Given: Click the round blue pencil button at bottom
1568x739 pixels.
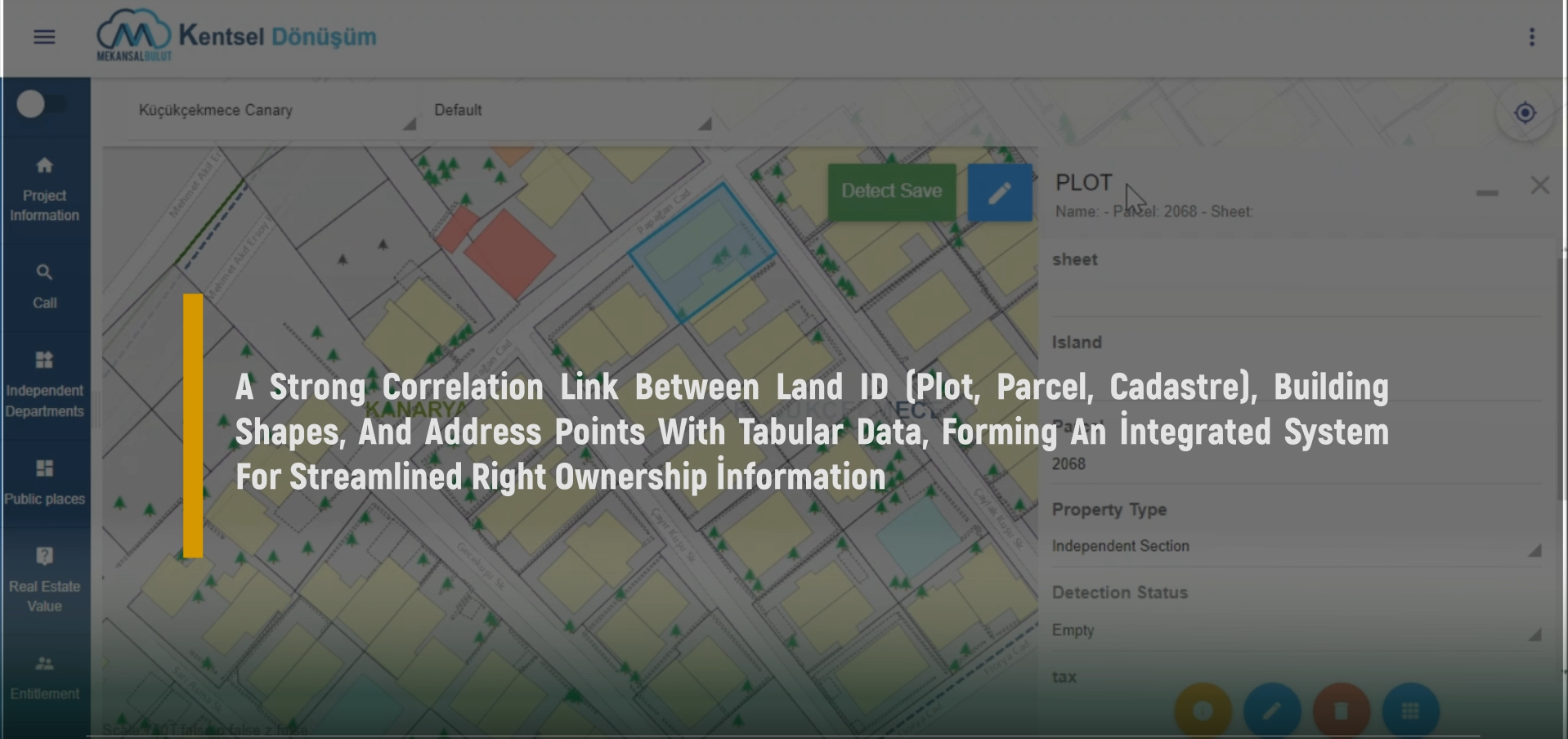Looking at the screenshot, I should point(1272,711).
